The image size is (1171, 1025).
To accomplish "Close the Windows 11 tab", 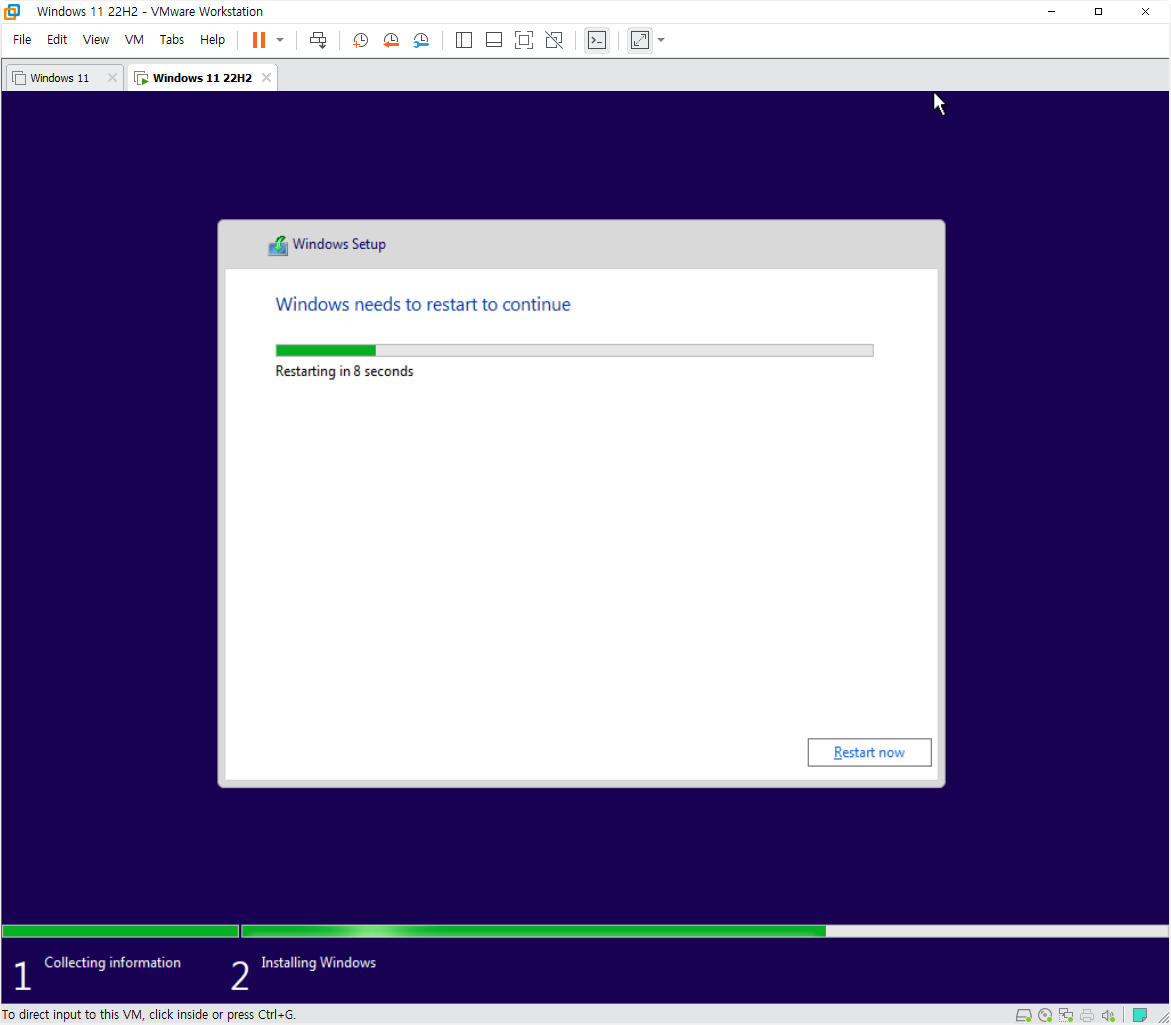I will 112,78.
